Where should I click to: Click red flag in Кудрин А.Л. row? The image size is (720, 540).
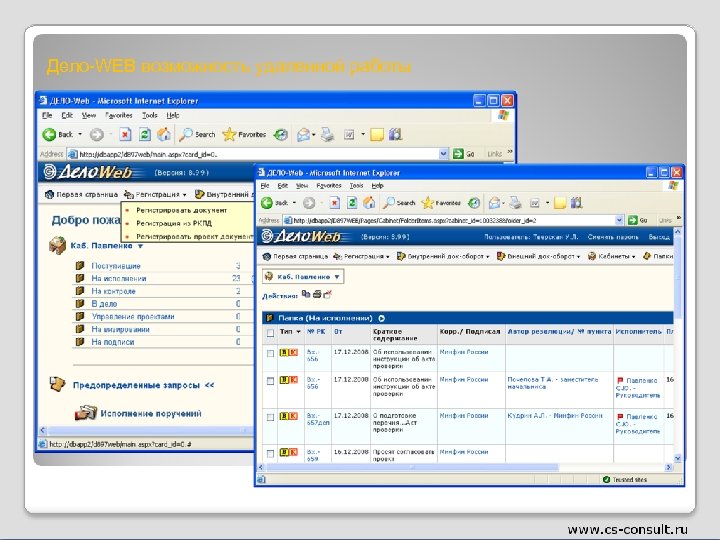point(620,416)
